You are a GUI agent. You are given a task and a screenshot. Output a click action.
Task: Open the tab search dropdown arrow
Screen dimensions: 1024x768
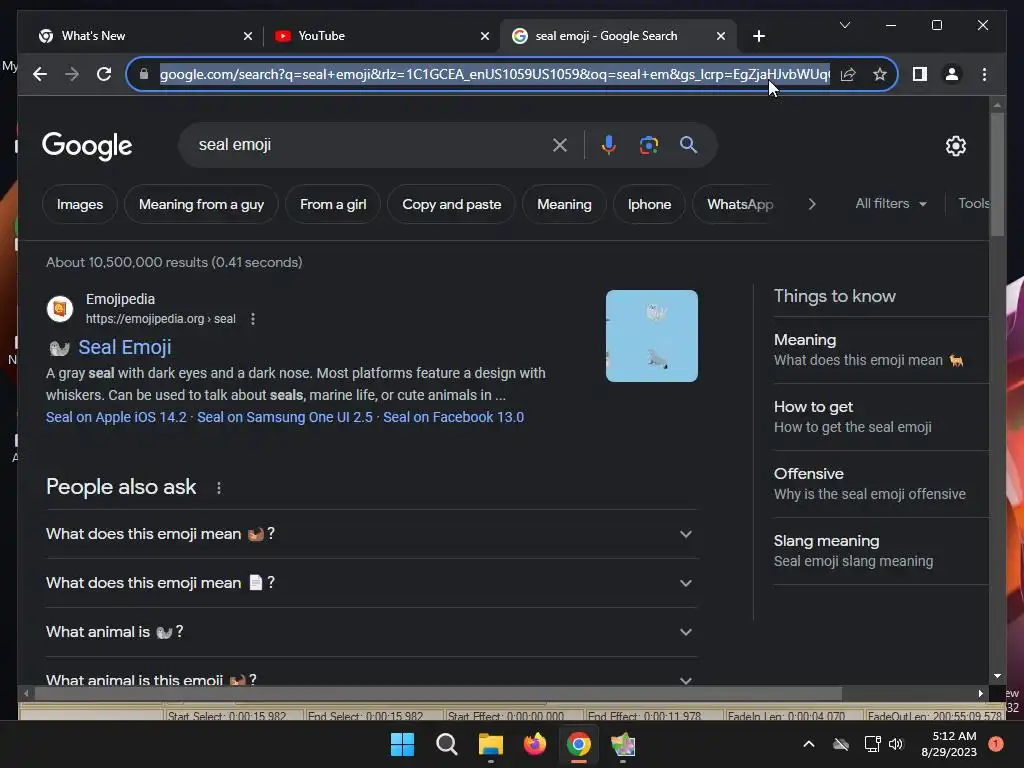(844, 25)
